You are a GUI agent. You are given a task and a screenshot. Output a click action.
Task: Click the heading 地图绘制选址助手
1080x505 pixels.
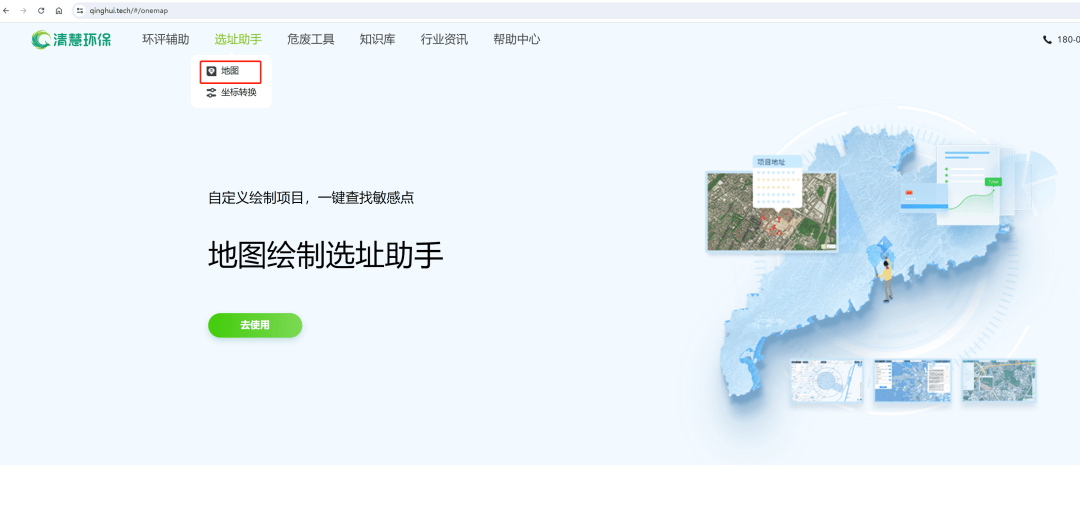326,256
